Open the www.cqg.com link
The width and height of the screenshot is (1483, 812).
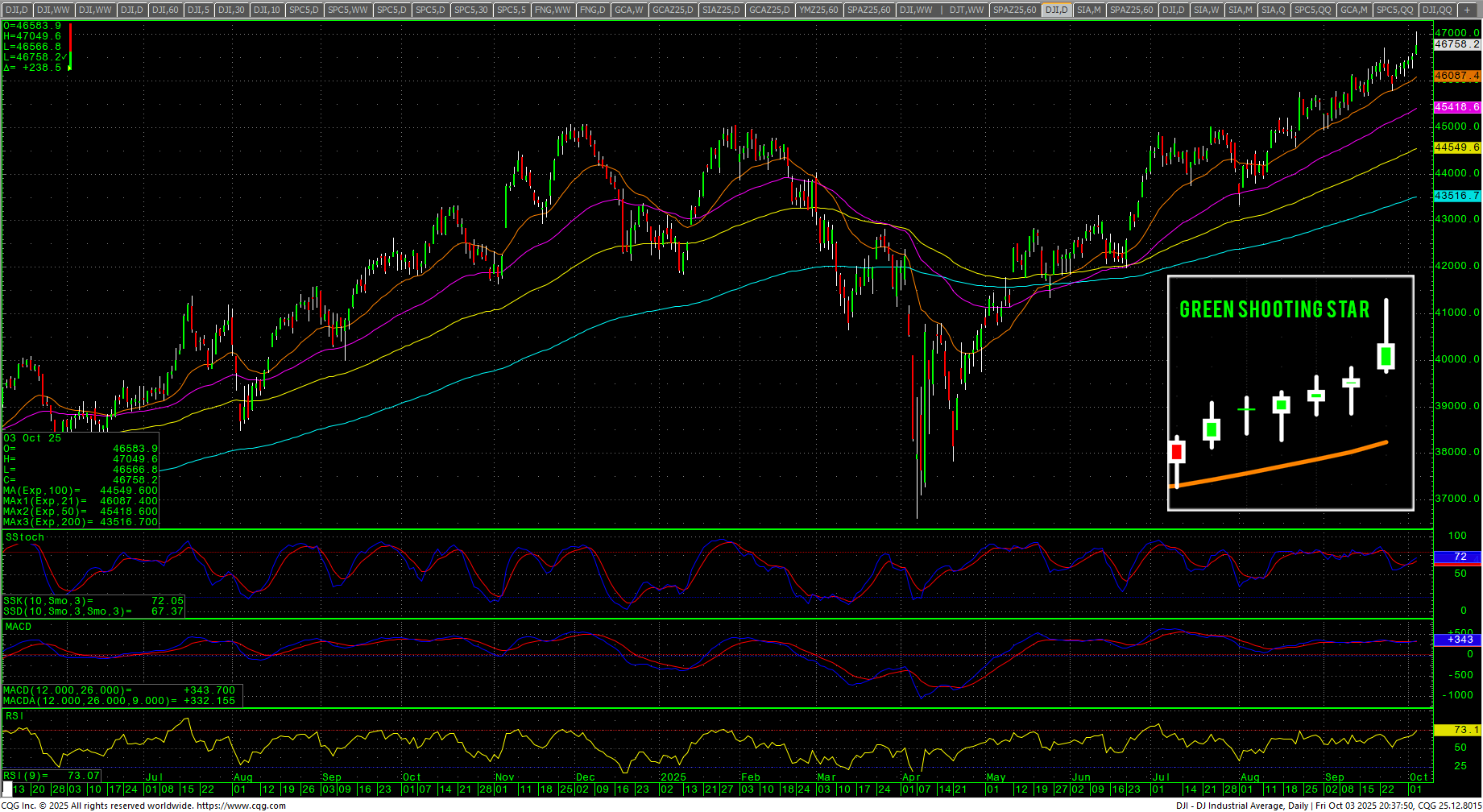click(x=241, y=806)
